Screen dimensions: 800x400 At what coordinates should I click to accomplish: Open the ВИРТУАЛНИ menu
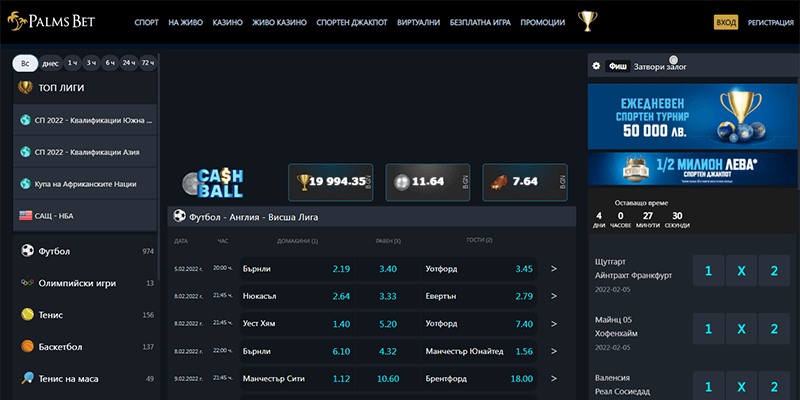point(418,22)
